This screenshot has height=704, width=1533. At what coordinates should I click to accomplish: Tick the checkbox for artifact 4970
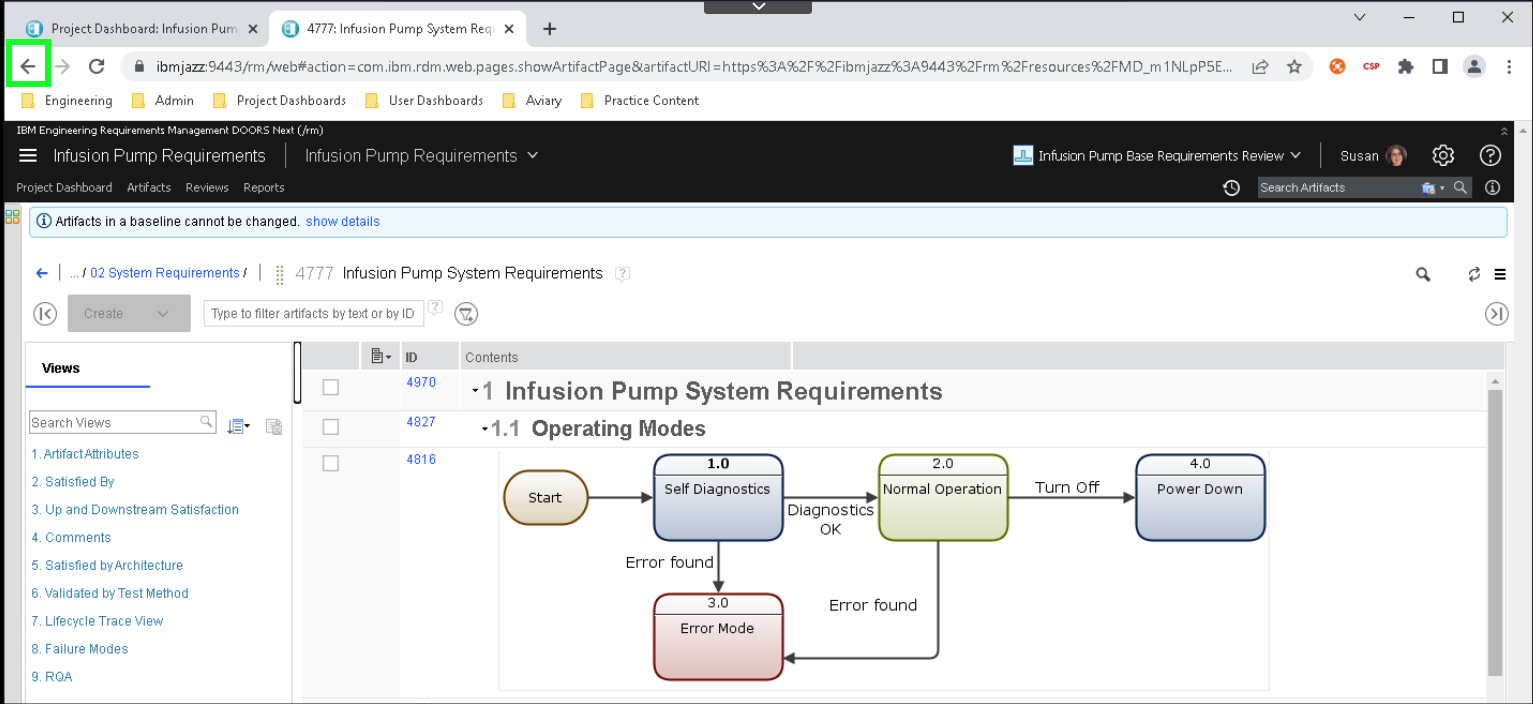click(x=331, y=387)
